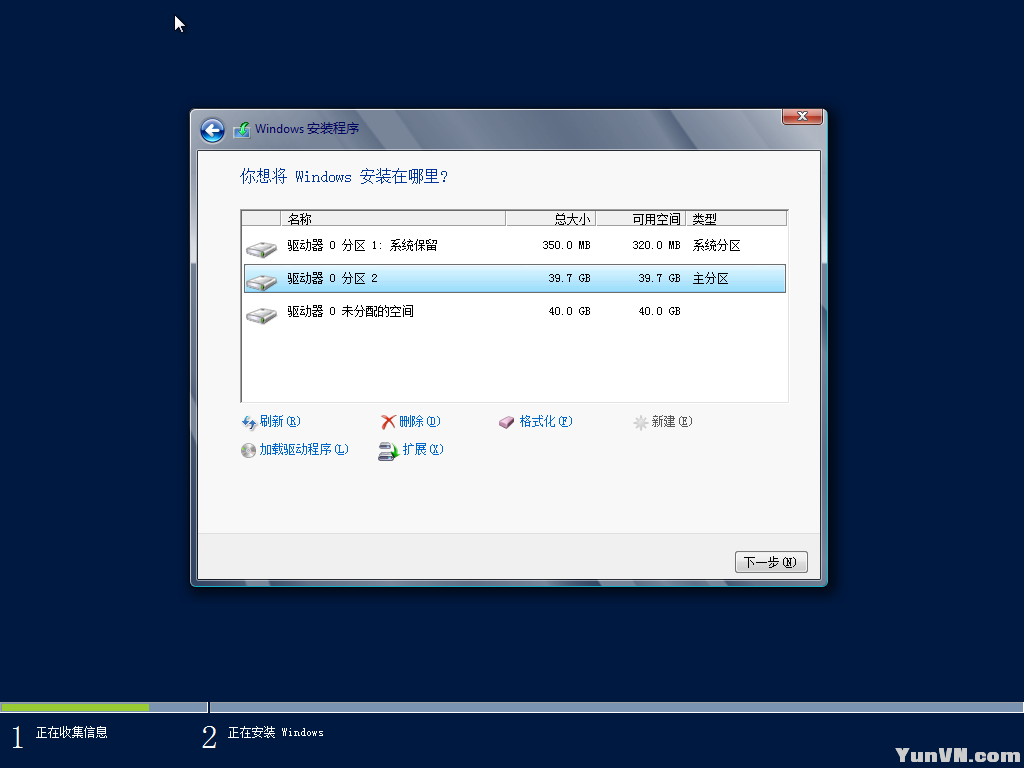The height and width of the screenshot is (768, 1024).
Task: Click the refresh arrows icon
Action: 249,423
